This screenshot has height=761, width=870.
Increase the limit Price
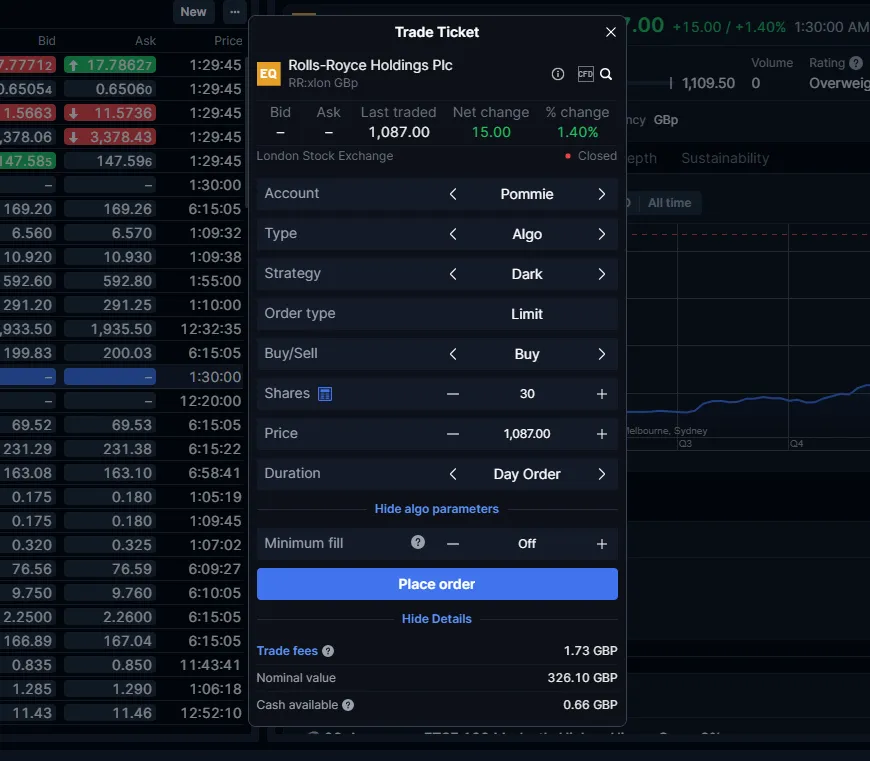601,434
